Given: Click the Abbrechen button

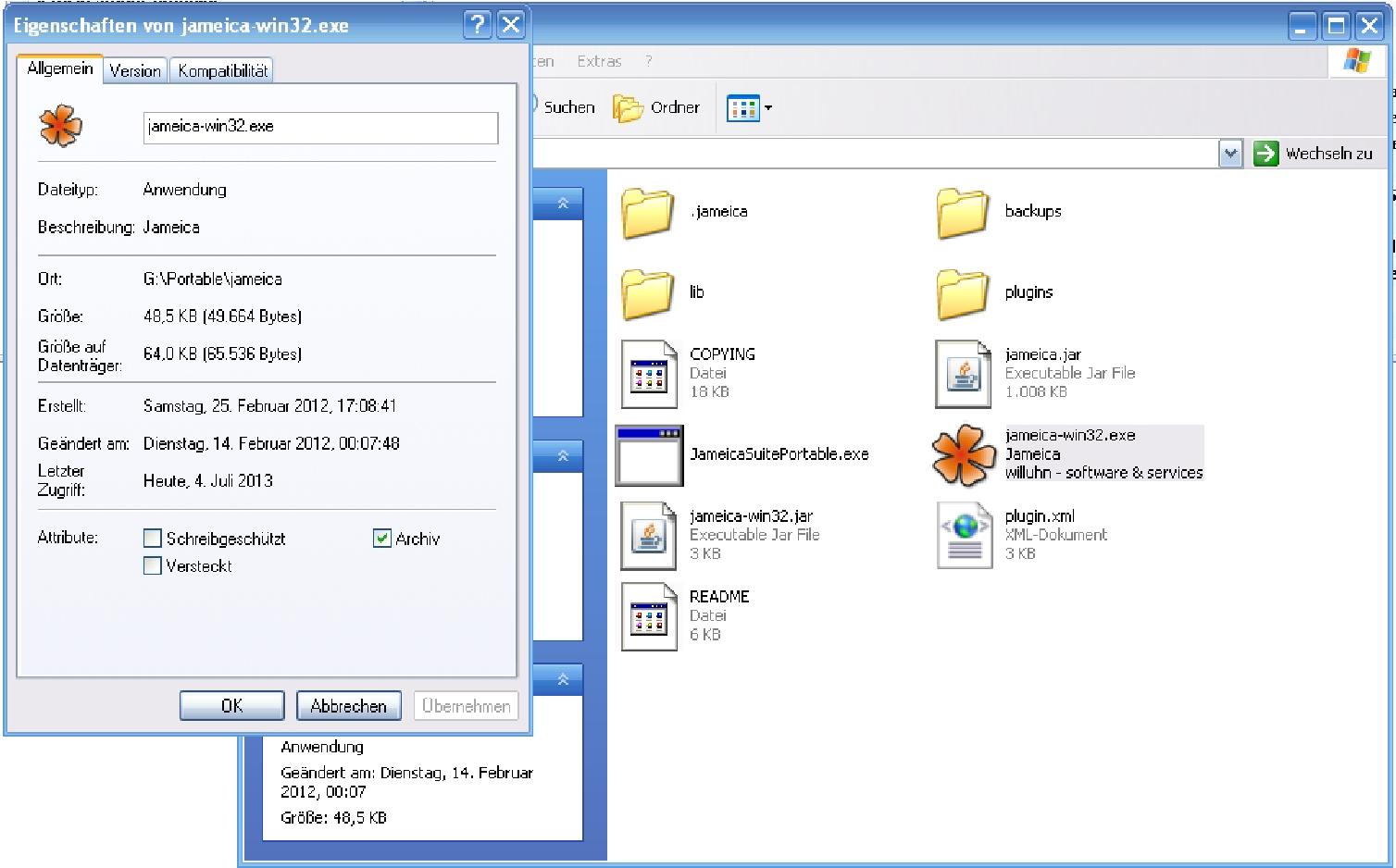Looking at the screenshot, I should point(348,706).
